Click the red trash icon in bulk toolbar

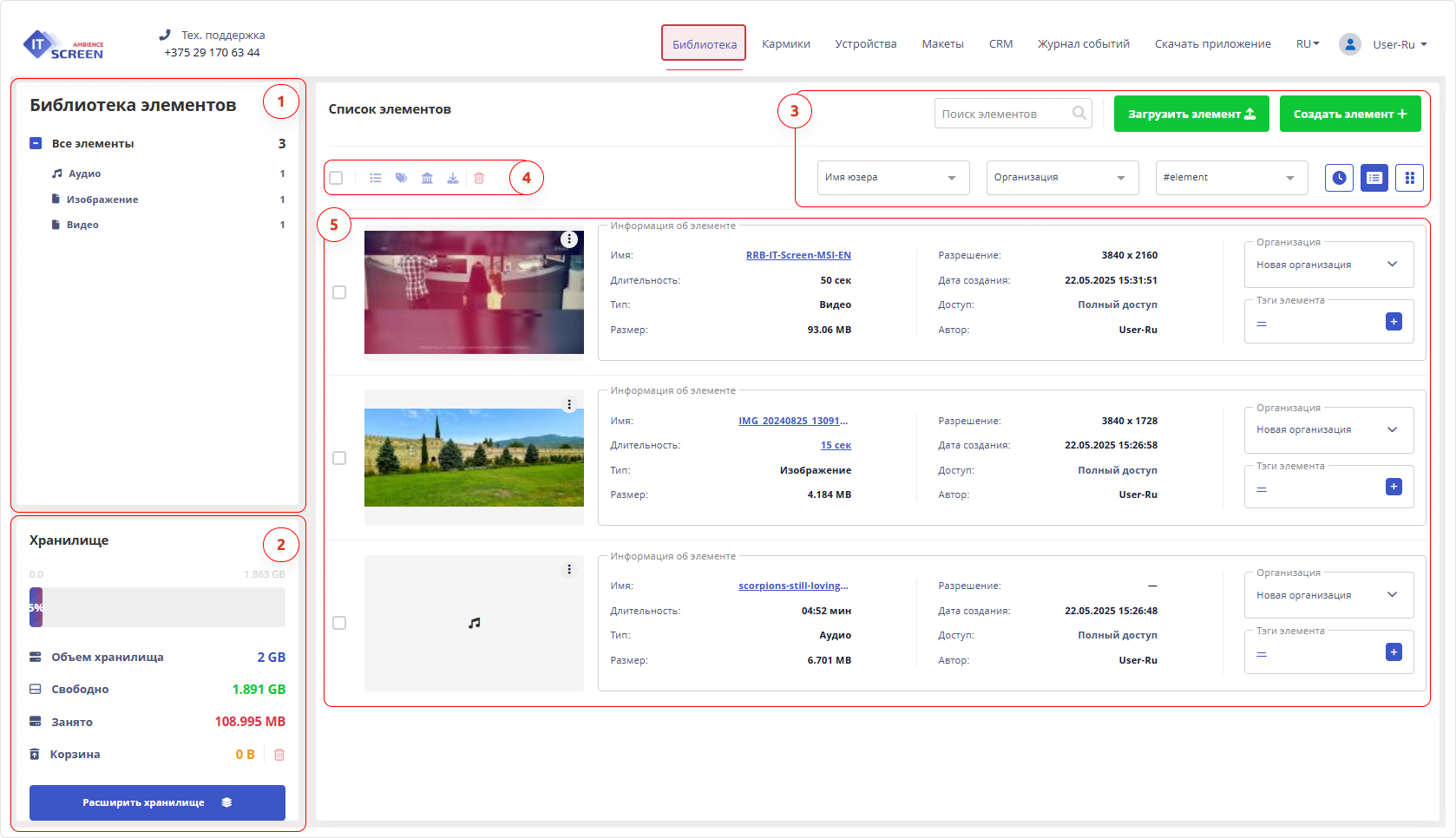click(x=479, y=178)
